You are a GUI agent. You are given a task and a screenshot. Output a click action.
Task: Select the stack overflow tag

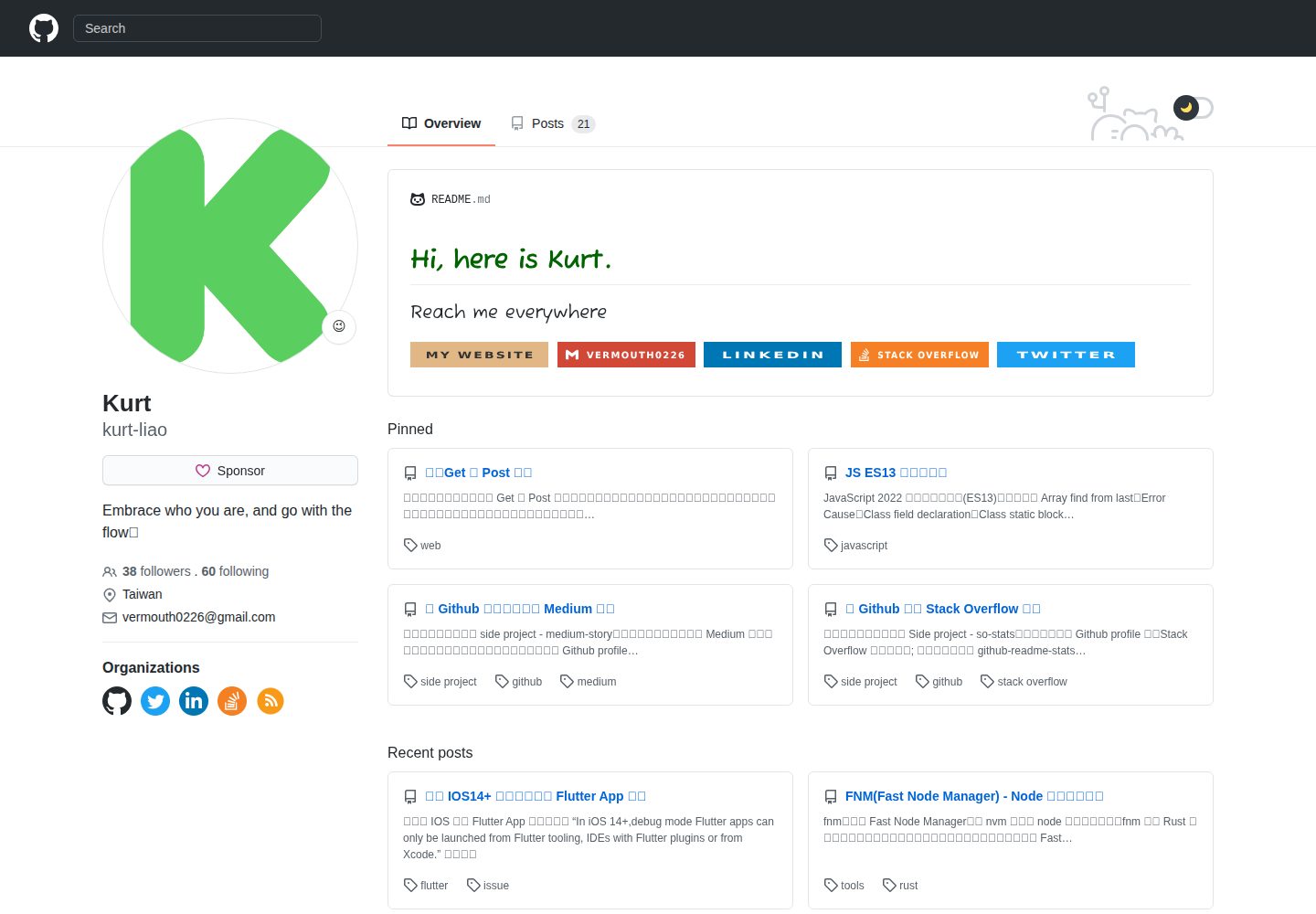click(x=1024, y=682)
